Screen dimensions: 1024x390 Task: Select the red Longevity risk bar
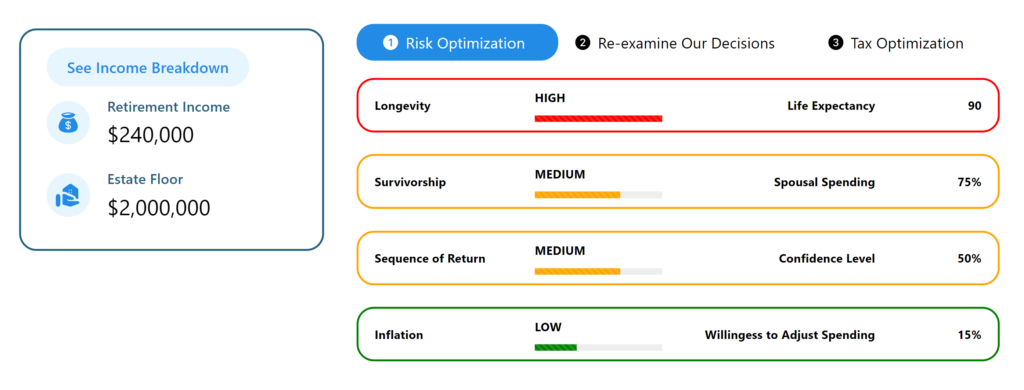point(598,118)
